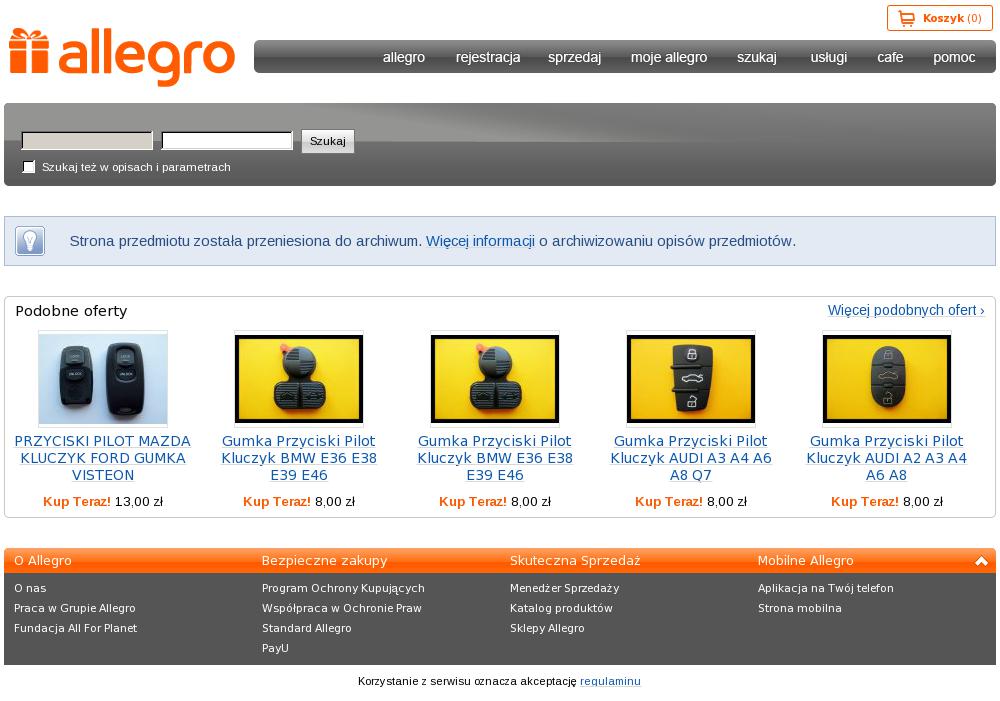Click the Allegro gift-box logo
This screenshot has width=1000, height=701.
tap(122, 57)
